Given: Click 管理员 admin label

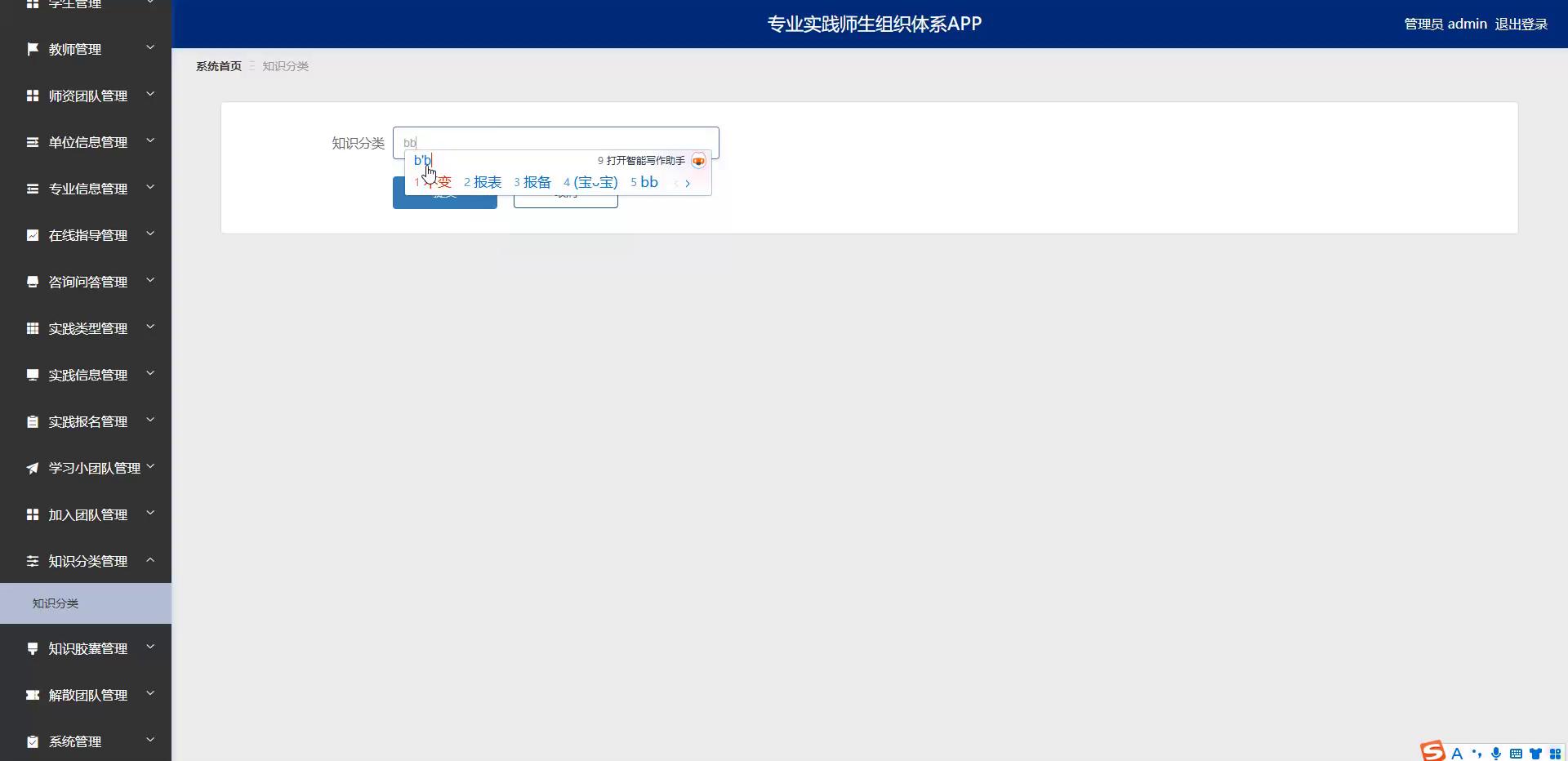Looking at the screenshot, I should tap(1445, 24).
